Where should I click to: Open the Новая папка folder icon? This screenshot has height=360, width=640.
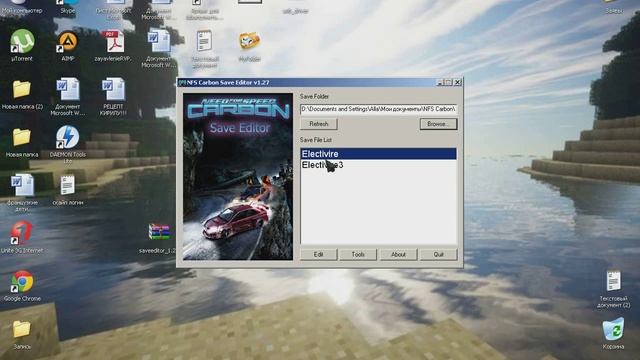[22, 138]
